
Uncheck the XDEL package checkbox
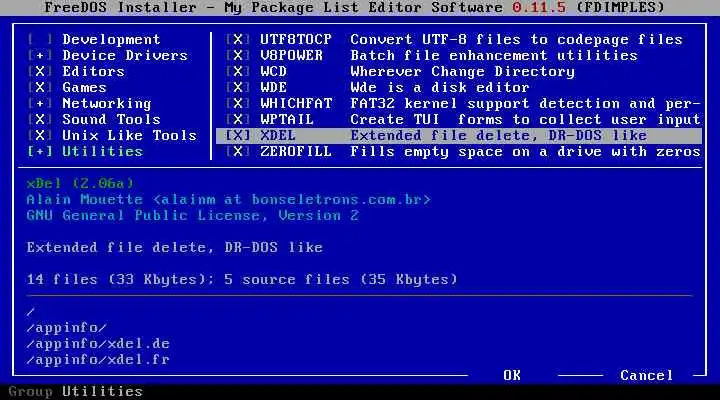tap(238, 136)
